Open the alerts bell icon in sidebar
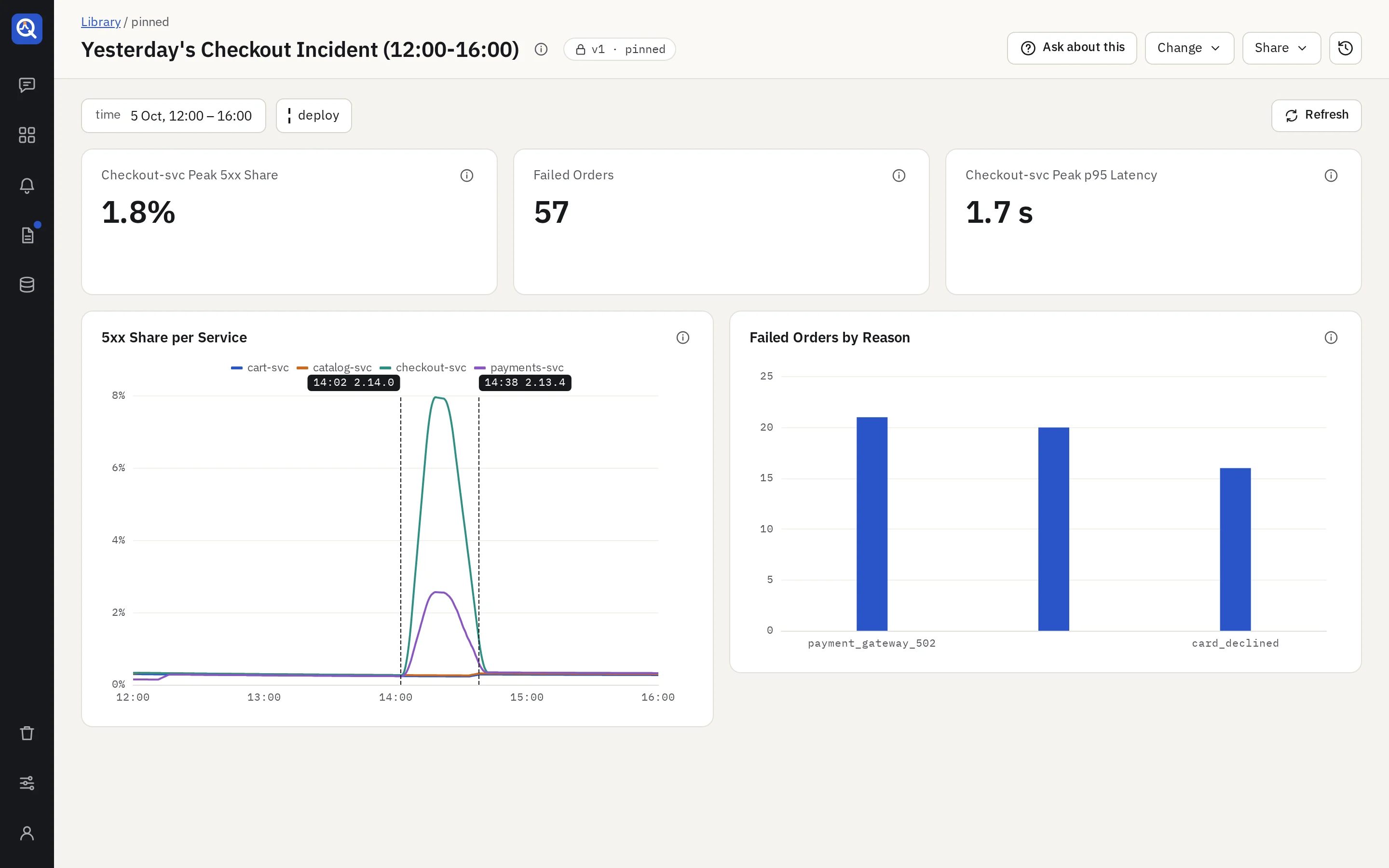The image size is (1389, 868). tap(27, 186)
